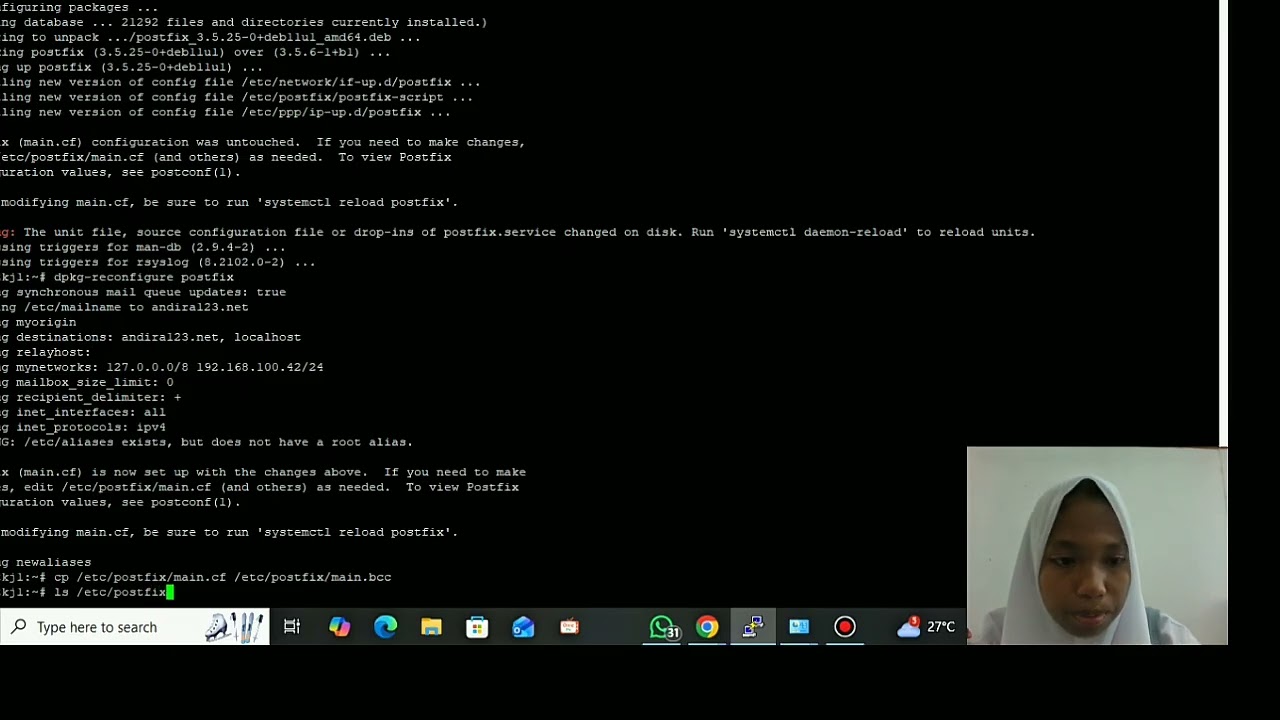1280x720 pixels.
Task: Click the red screen recorder icon
Action: tap(845, 627)
